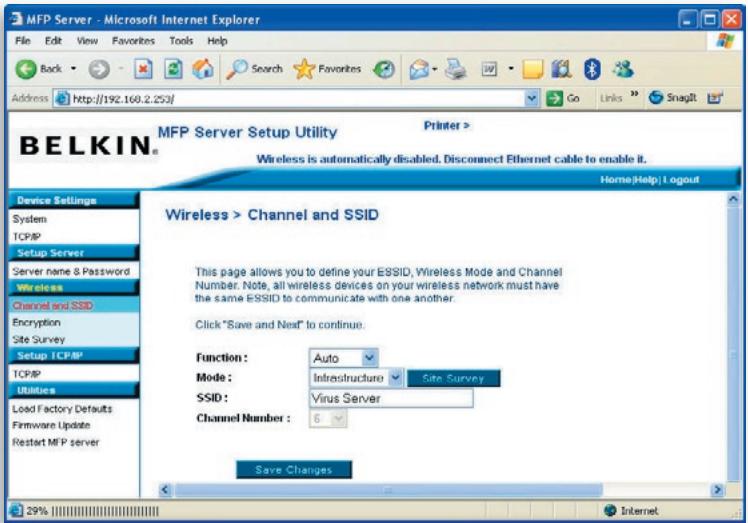
Task: Open the Tools menu
Action: click(x=181, y=41)
